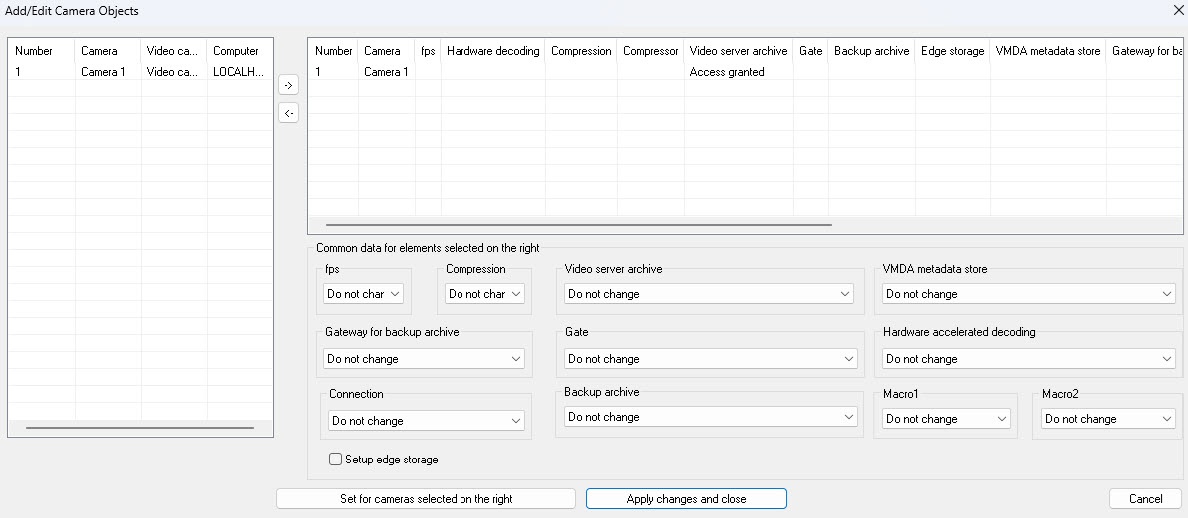
Task: Enable the Setup edge storage checkbox
Action: click(x=336, y=460)
